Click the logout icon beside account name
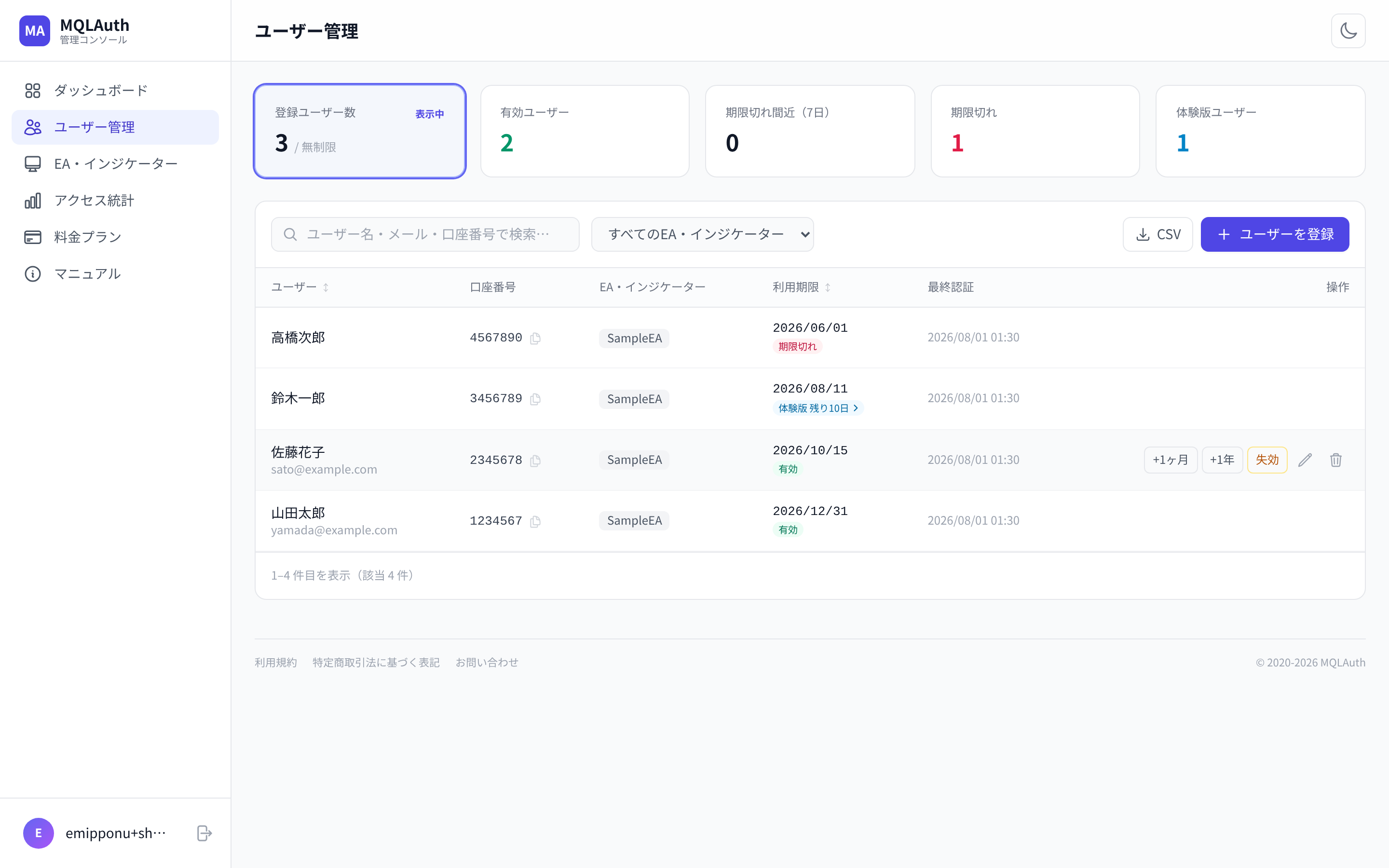1389x868 pixels. click(204, 833)
